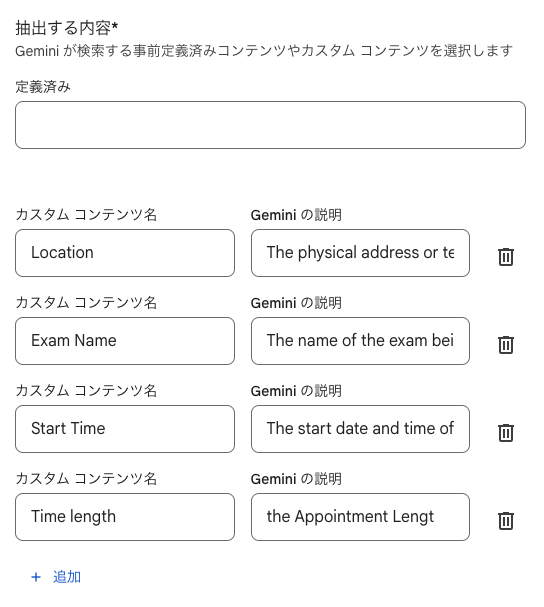The width and height of the screenshot is (544, 607).
Task: Focus the Start Time name field
Action: tap(125, 429)
